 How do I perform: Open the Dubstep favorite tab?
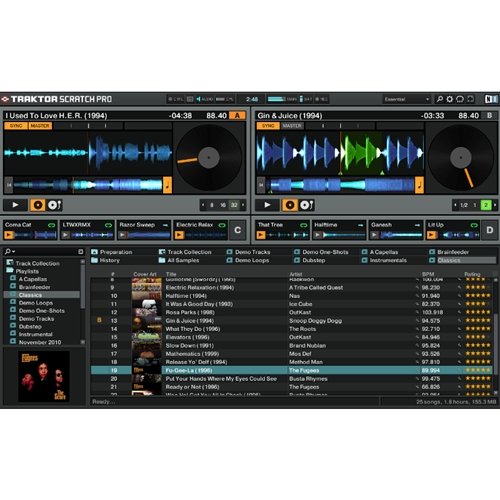pos(310,260)
